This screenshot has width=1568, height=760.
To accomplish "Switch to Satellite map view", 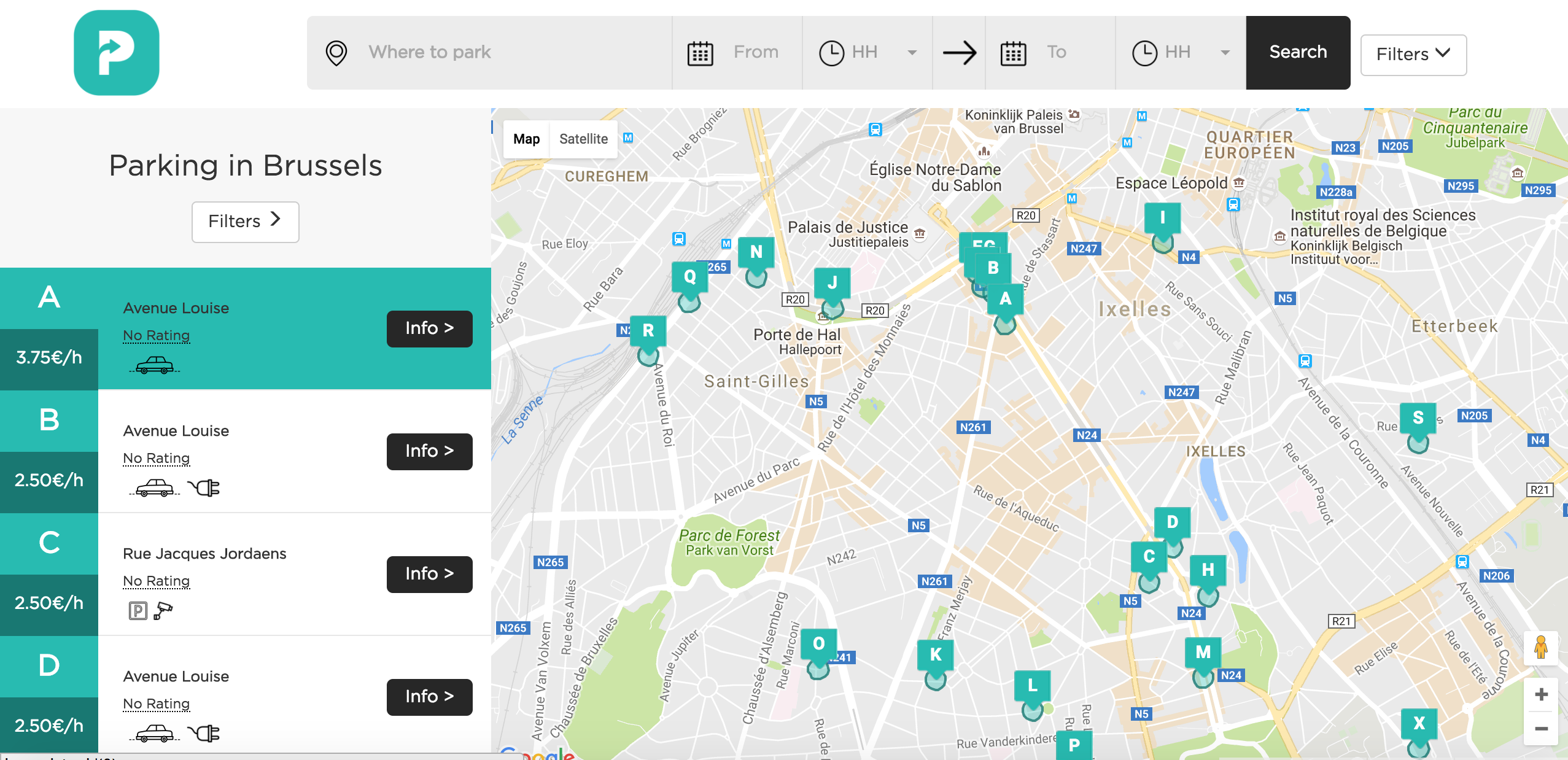I will (x=583, y=139).
